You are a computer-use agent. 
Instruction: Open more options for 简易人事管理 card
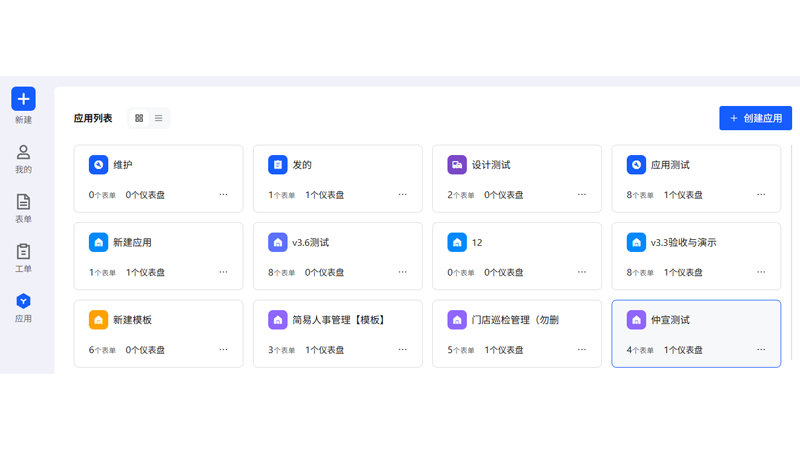pos(403,349)
